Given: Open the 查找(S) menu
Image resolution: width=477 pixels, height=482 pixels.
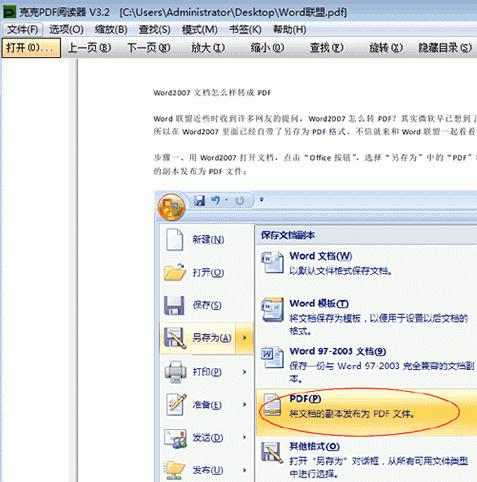Looking at the screenshot, I should [155, 30].
